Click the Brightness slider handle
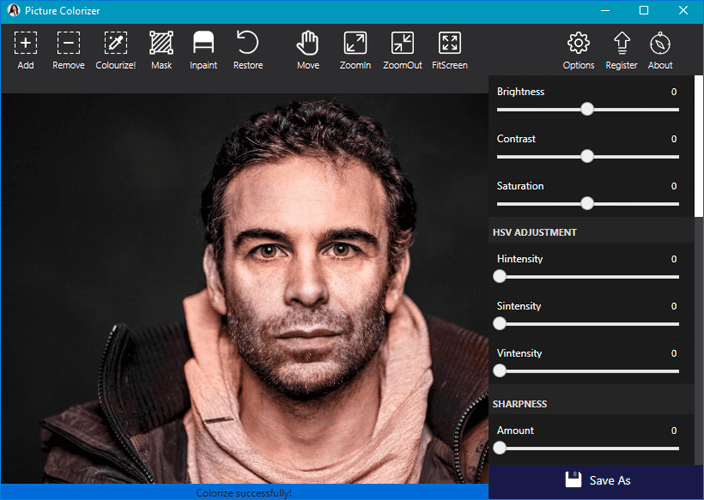 click(x=587, y=109)
